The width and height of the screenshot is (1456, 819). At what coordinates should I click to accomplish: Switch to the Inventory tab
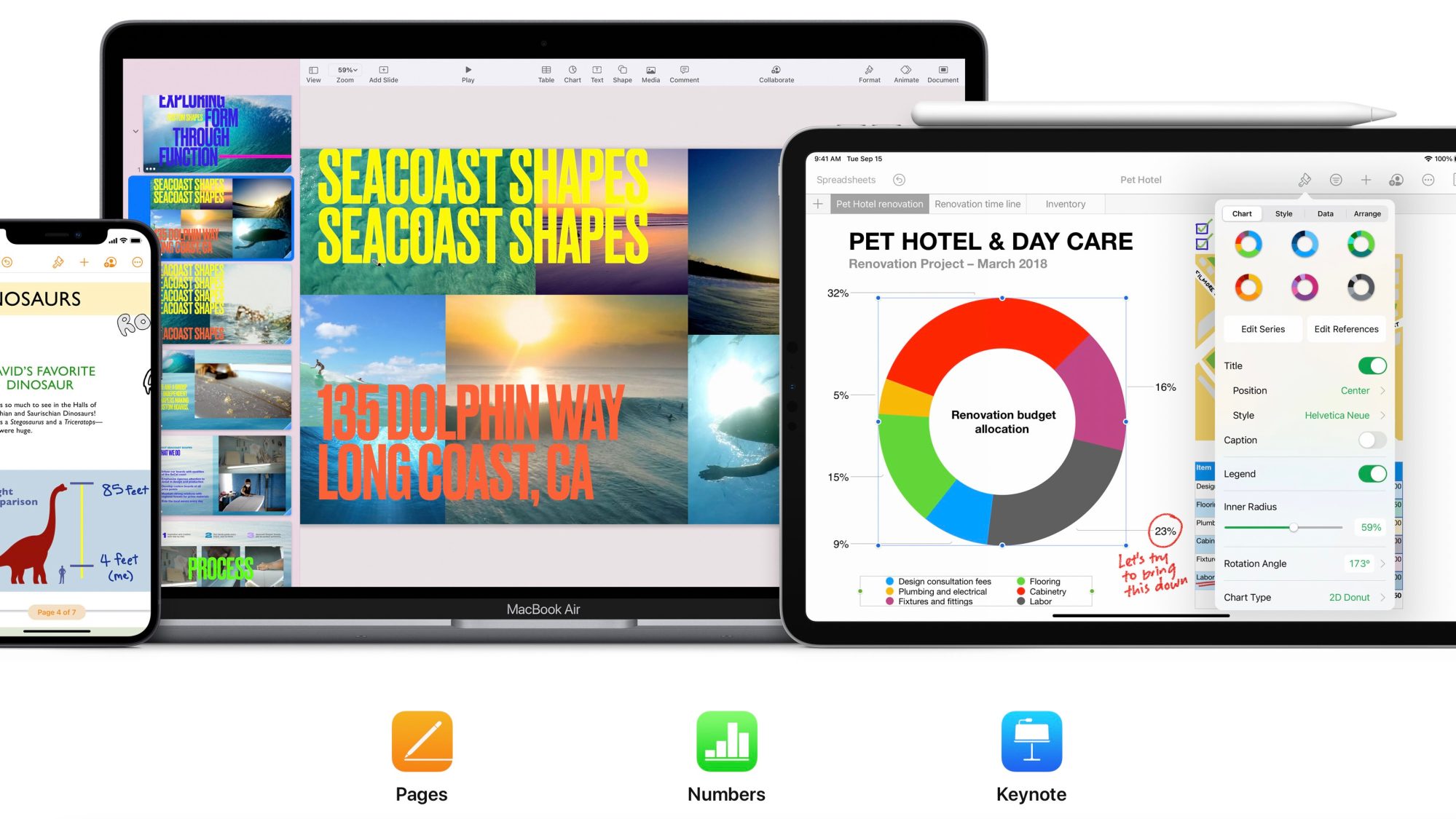click(x=1066, y=203)
